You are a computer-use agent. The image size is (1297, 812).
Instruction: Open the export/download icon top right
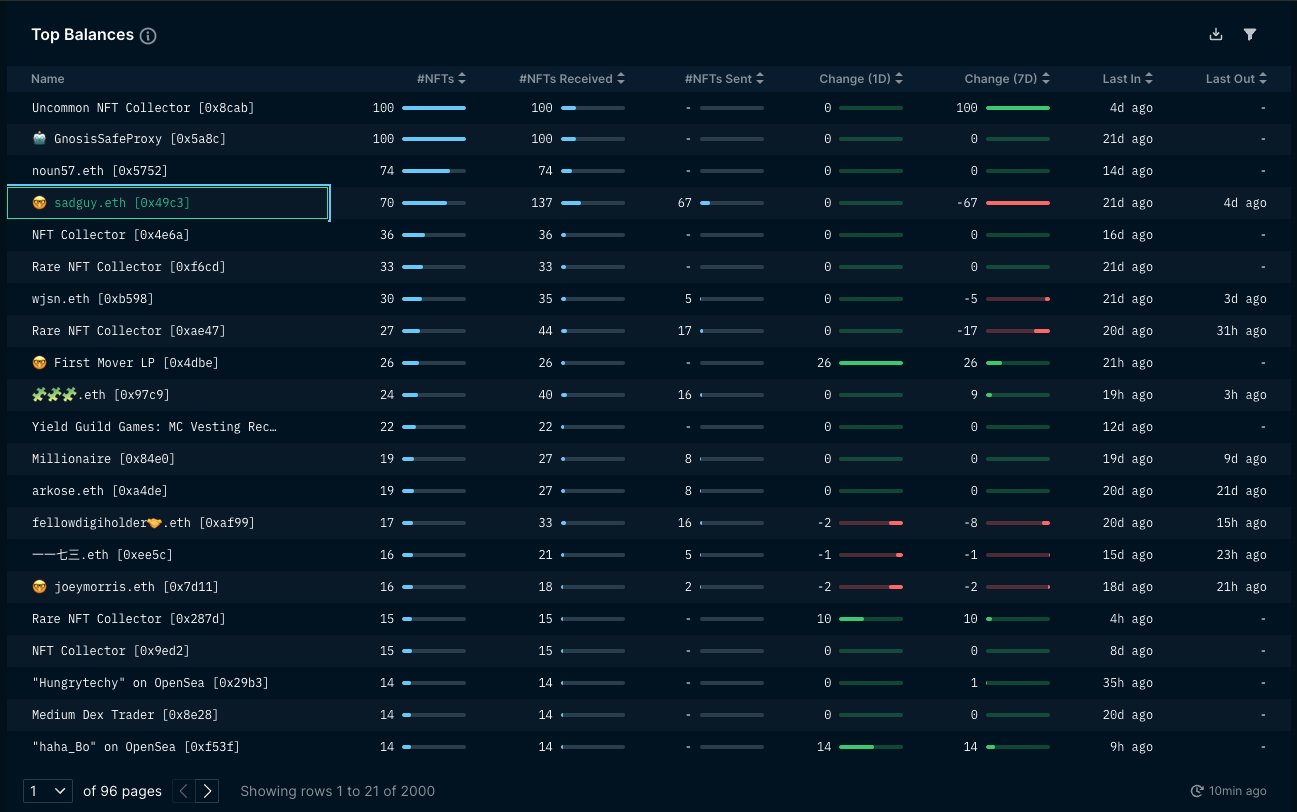1216,33
